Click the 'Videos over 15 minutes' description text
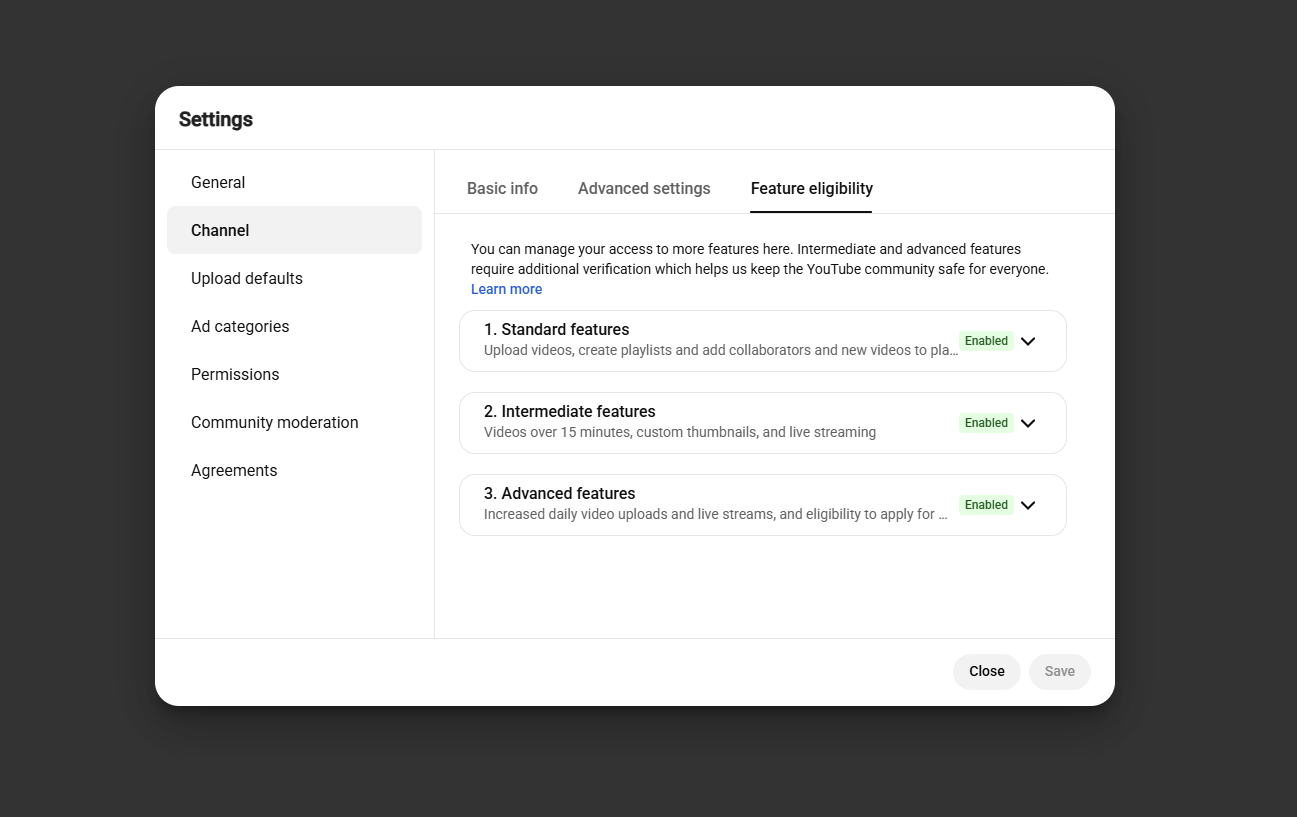The image size is (1297, 817). pos(680,433)
